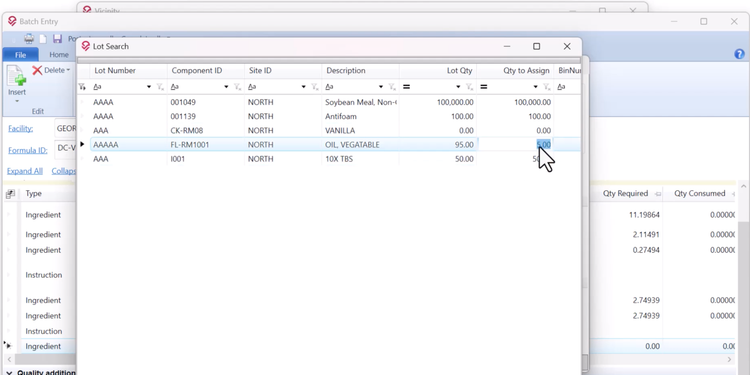Open the Lot Qty filter dropdown arrow
The image size is (750, 375).
point(458,87)
